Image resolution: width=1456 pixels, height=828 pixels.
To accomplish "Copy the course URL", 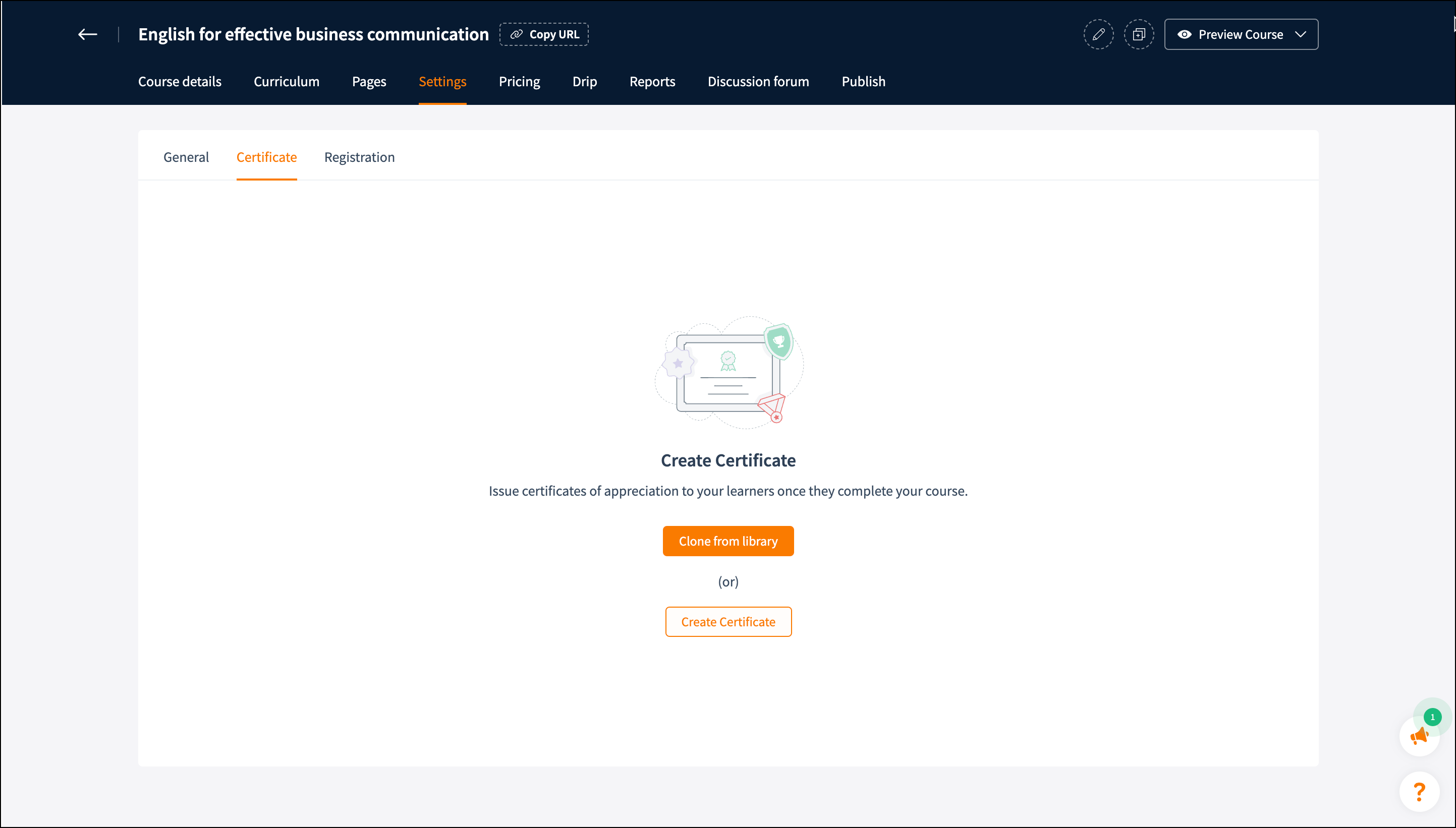I will (544, 35).
